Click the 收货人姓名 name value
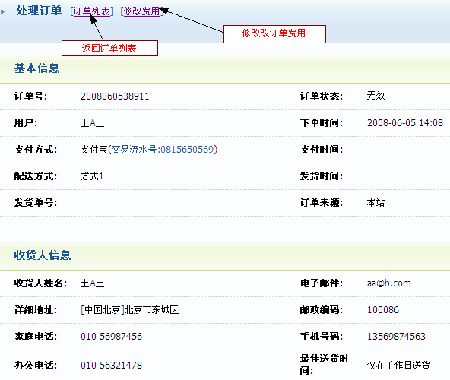450x380 pixels. 92,283
